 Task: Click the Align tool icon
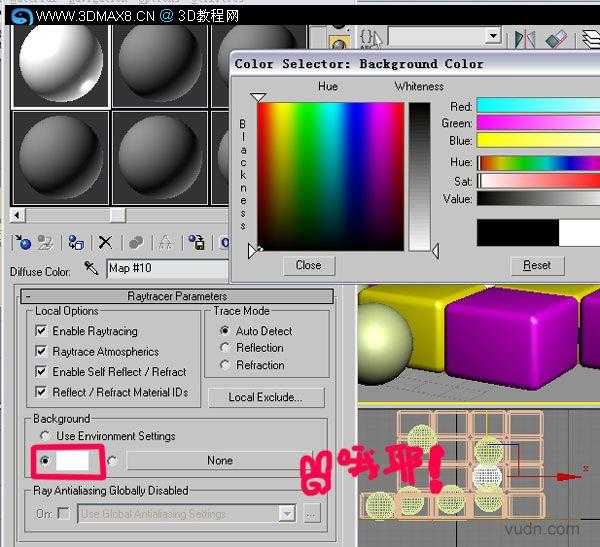point(556,39)
